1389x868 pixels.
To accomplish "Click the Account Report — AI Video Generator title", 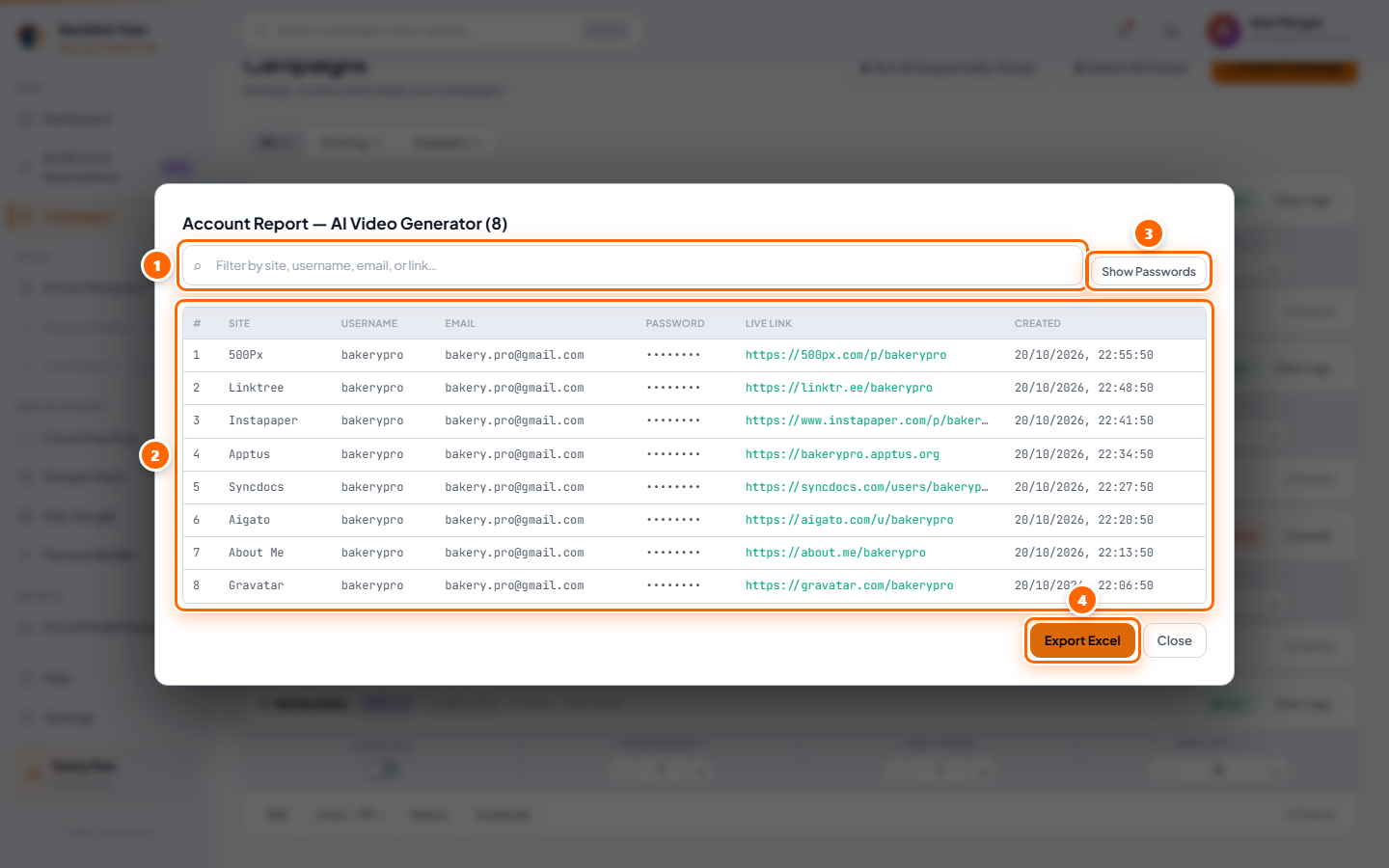I will point(344,224).
